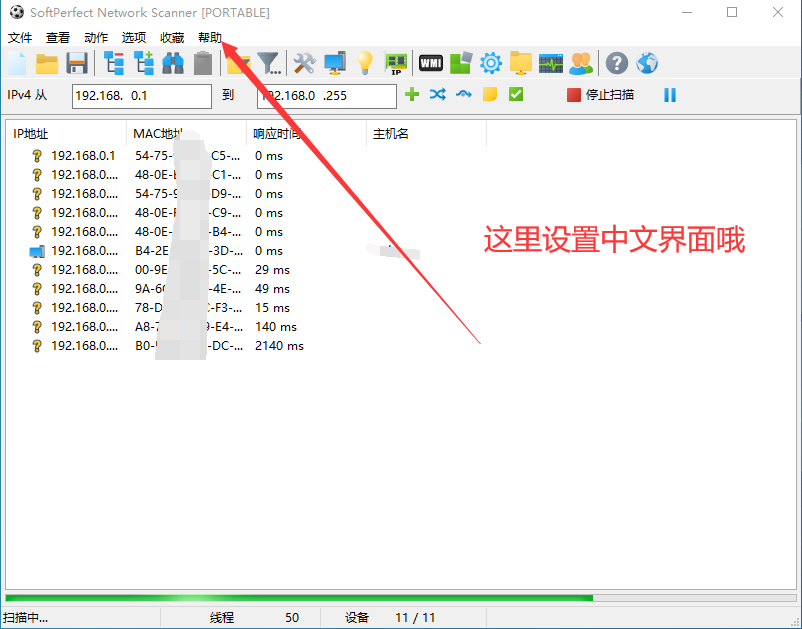Click the yellow note icon beside IP range
This screenshot has height=629, width=802.
coord(490,95)
